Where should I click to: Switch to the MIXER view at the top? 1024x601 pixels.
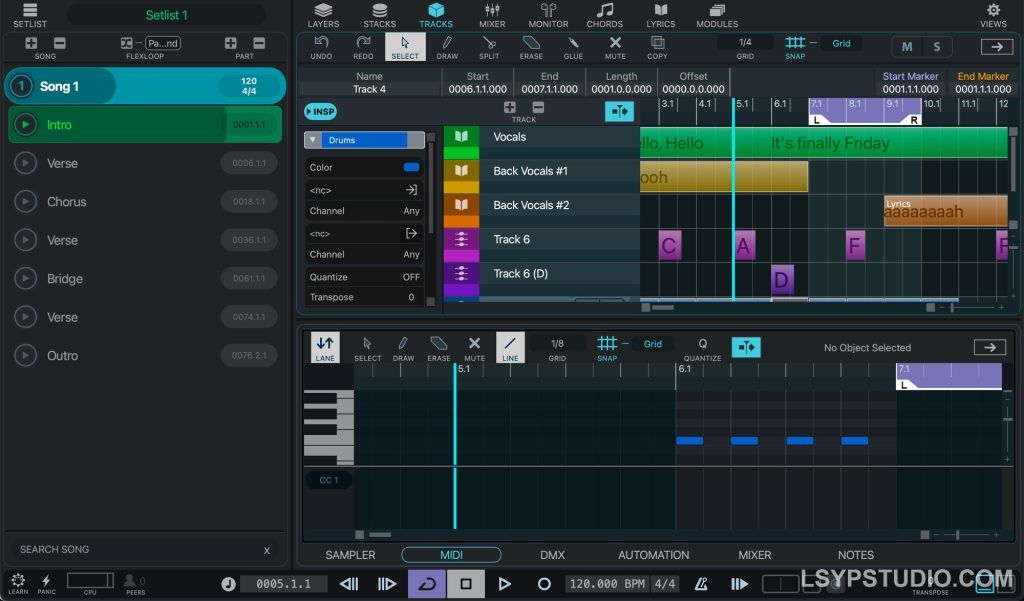[x=492, y=14]
